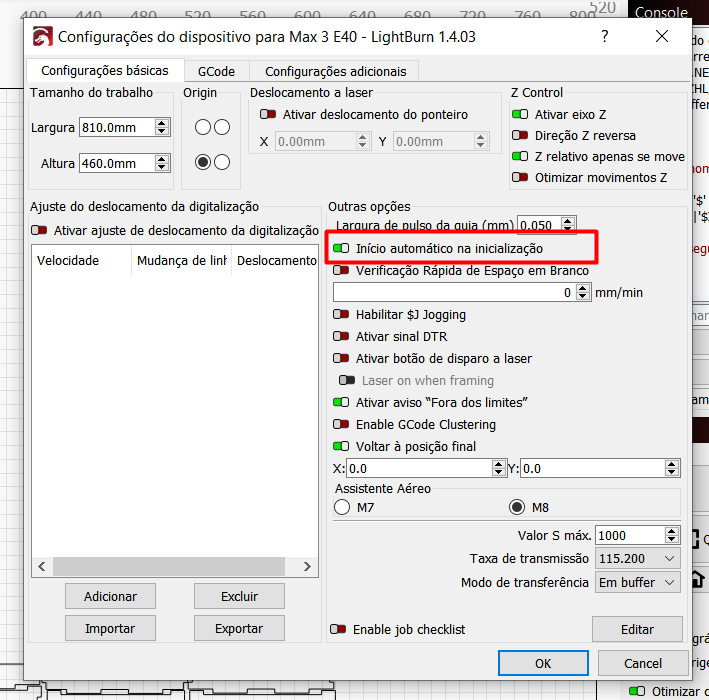The image size is (709, 700).
Task: Open Configurações adicionais tab
Action: pos(335,72)
